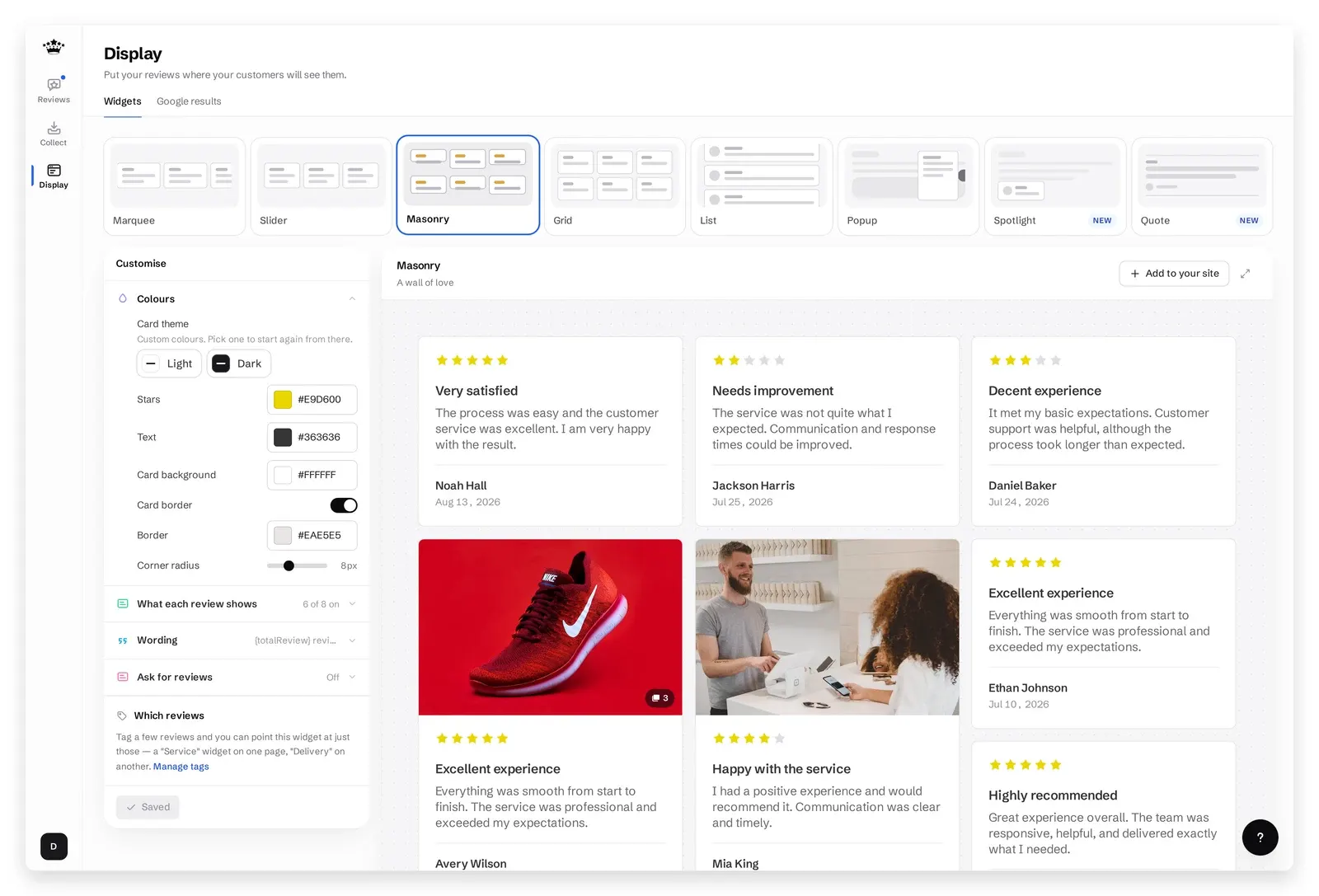Open Collect in the sidebar
Viewport: 1319px width, 896px height.
click(54, 134)
